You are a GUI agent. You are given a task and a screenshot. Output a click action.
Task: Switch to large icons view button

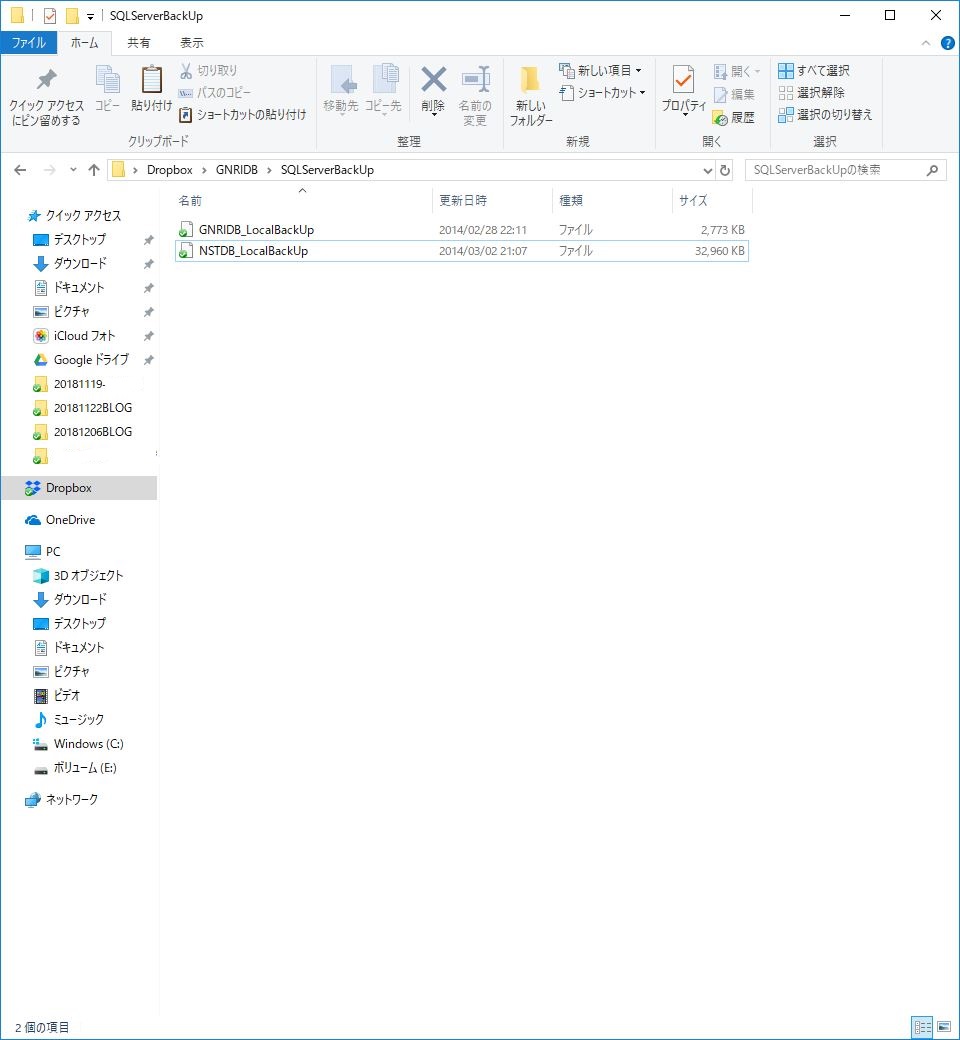(x=943, y=1027)
